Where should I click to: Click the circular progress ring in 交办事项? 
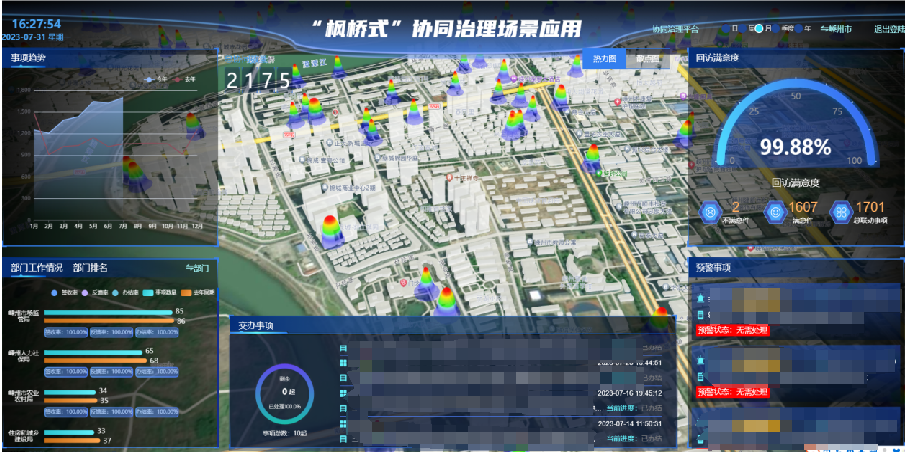[x=285, y=394]
